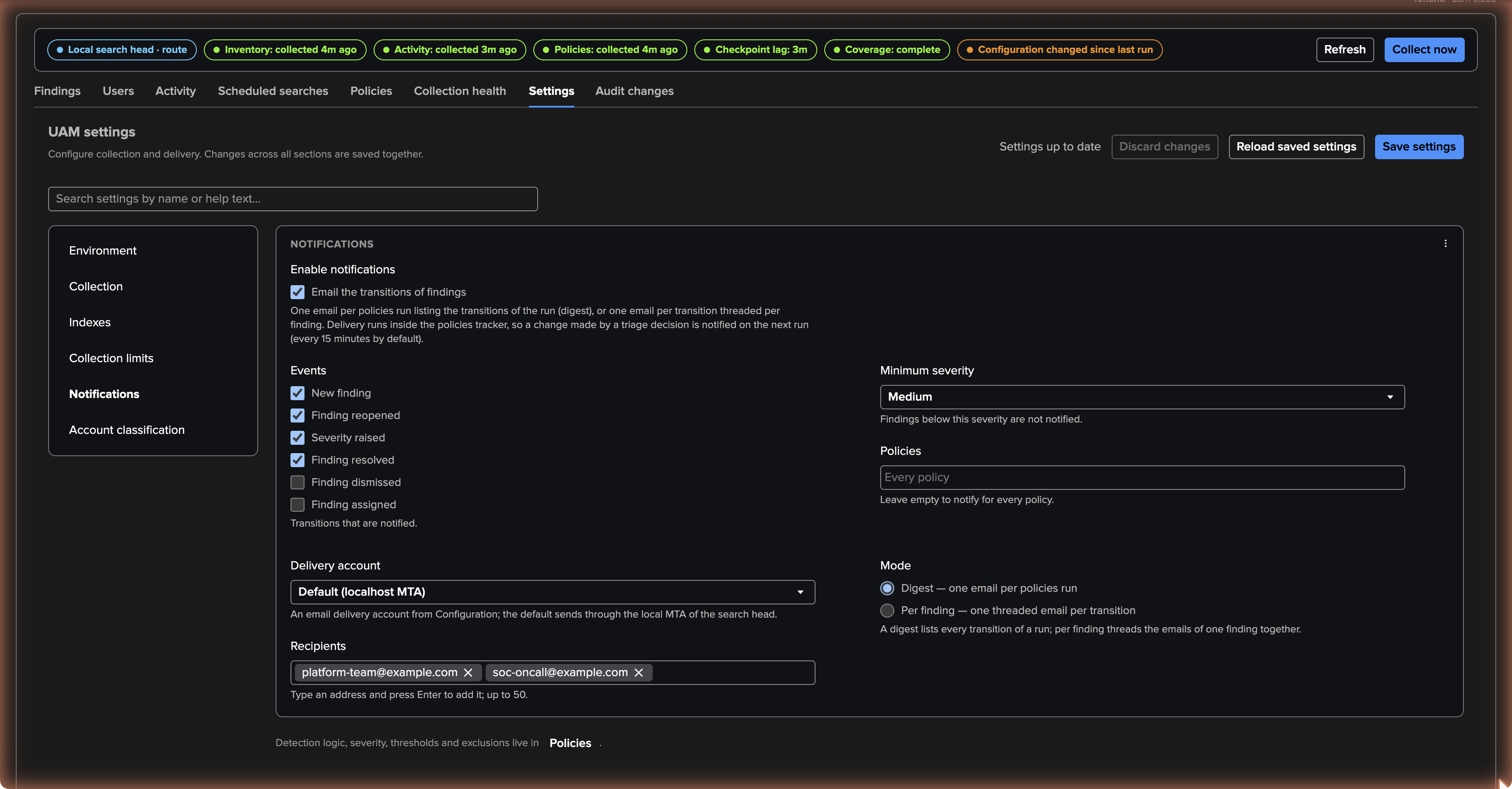Viewport: 1512px width, 789px height.
Task: Enable the Finding assigned event
Action: [x=297, y=504]
